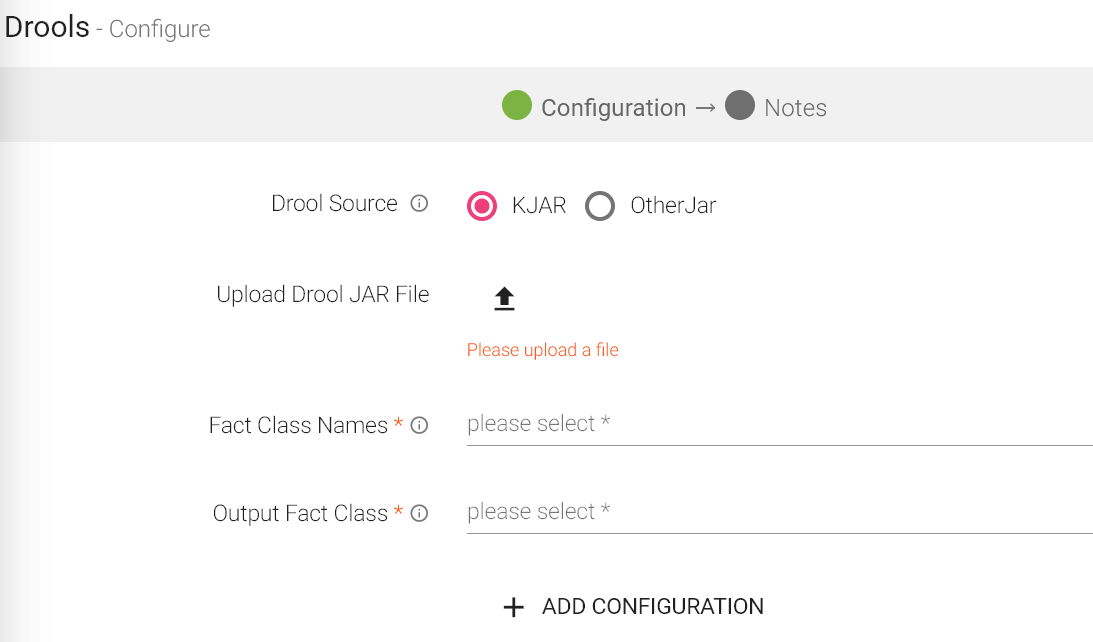
Task: Select the OtherJar radio button
Action: pyautogui.click(x=600, y=206)
